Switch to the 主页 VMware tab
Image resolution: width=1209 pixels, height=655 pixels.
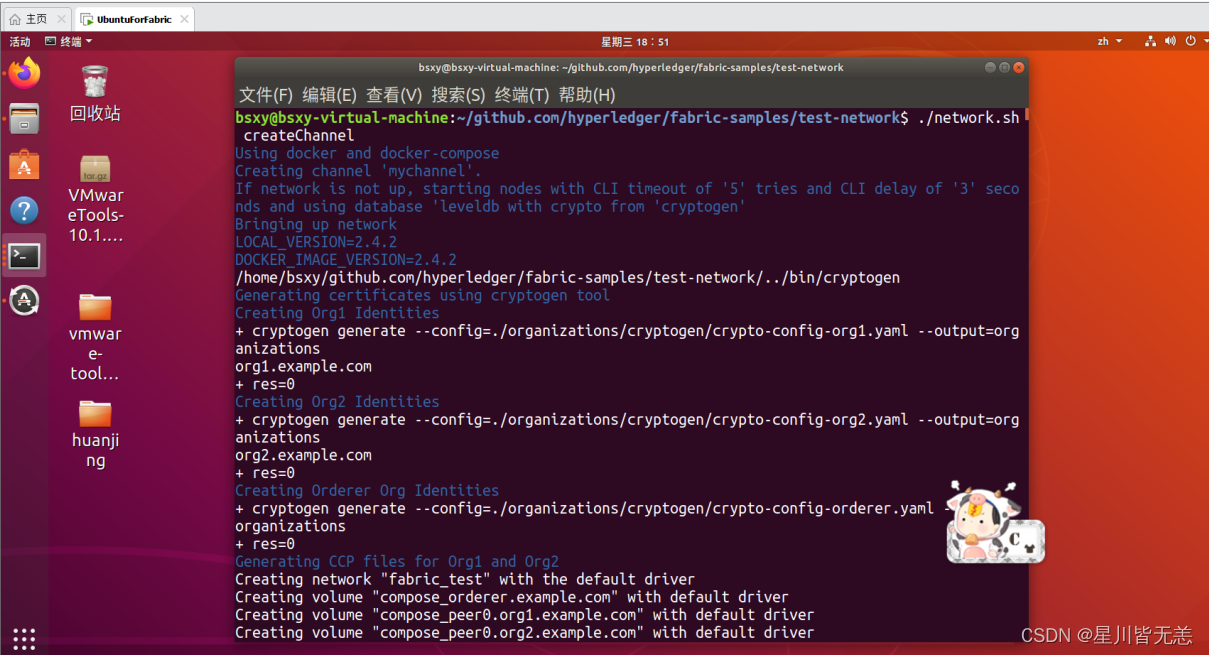pos(35,19)
